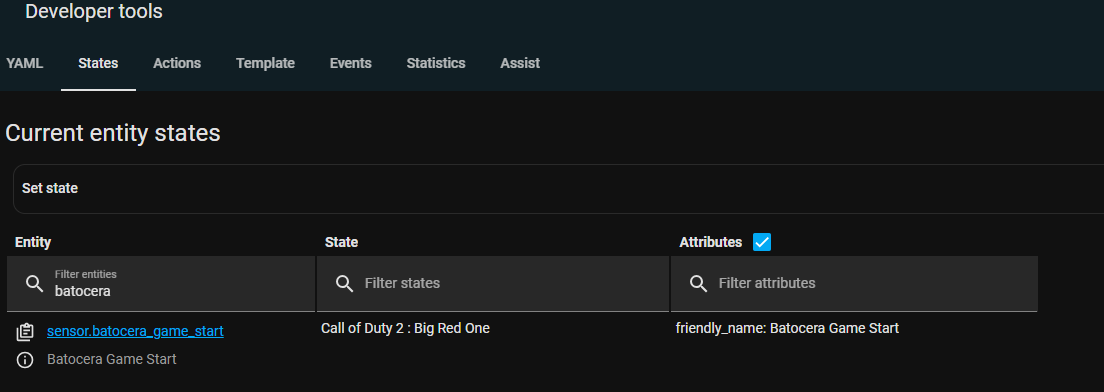Select the States tab

(98, 63)
